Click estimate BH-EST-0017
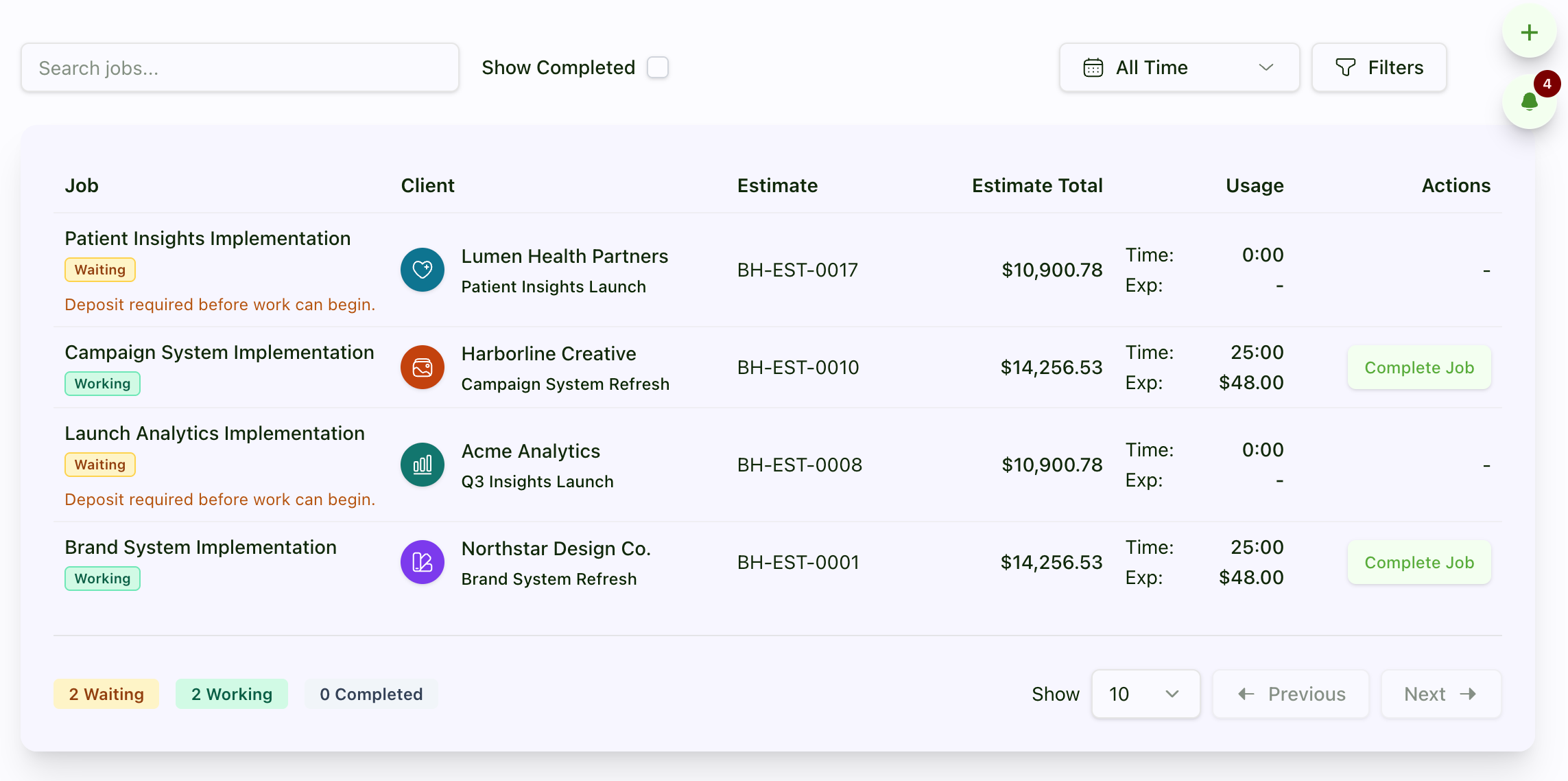The image size is (1568, 781). pos(798,270)
